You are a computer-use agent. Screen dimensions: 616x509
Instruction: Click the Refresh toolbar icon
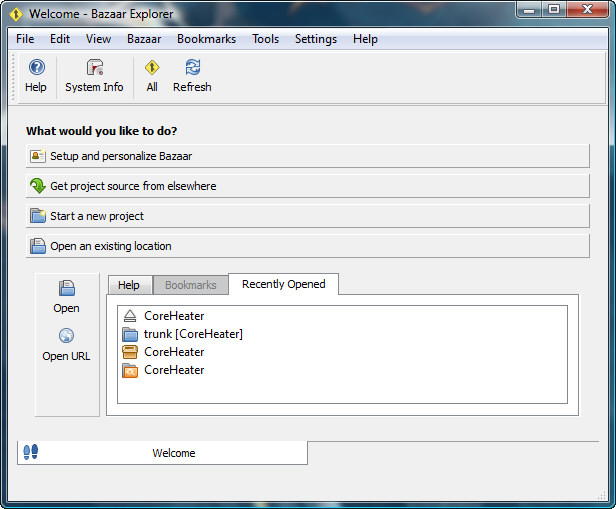(x=192, y=68)
